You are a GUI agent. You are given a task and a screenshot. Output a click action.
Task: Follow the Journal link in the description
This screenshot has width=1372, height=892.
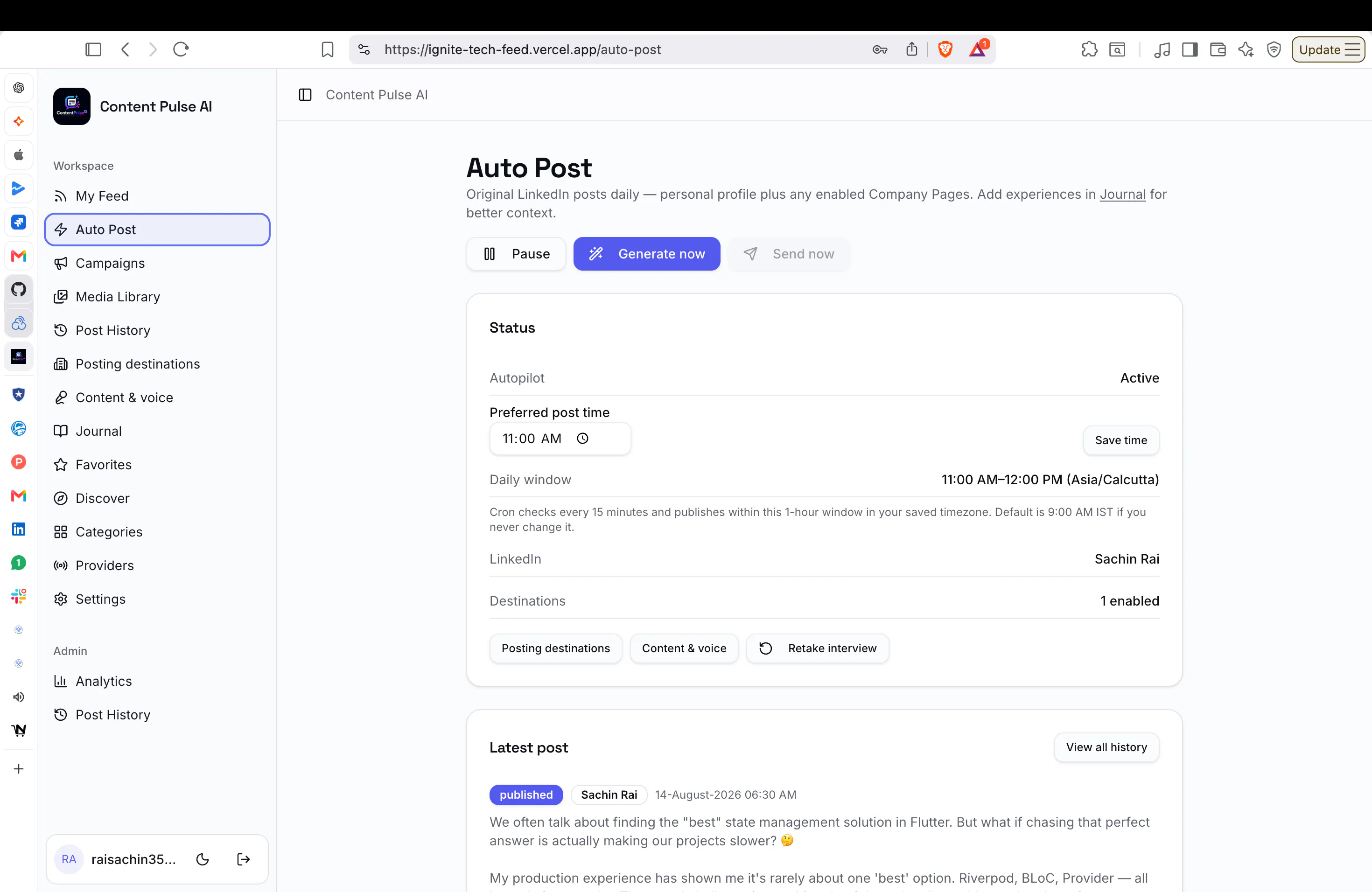pyautogui.click(x=1122, y=194)
